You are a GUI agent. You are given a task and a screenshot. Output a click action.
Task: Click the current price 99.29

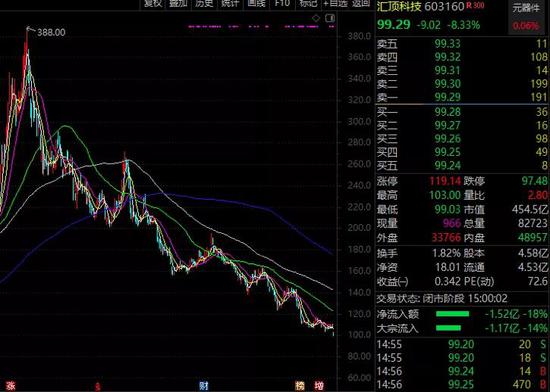point(394,25)
